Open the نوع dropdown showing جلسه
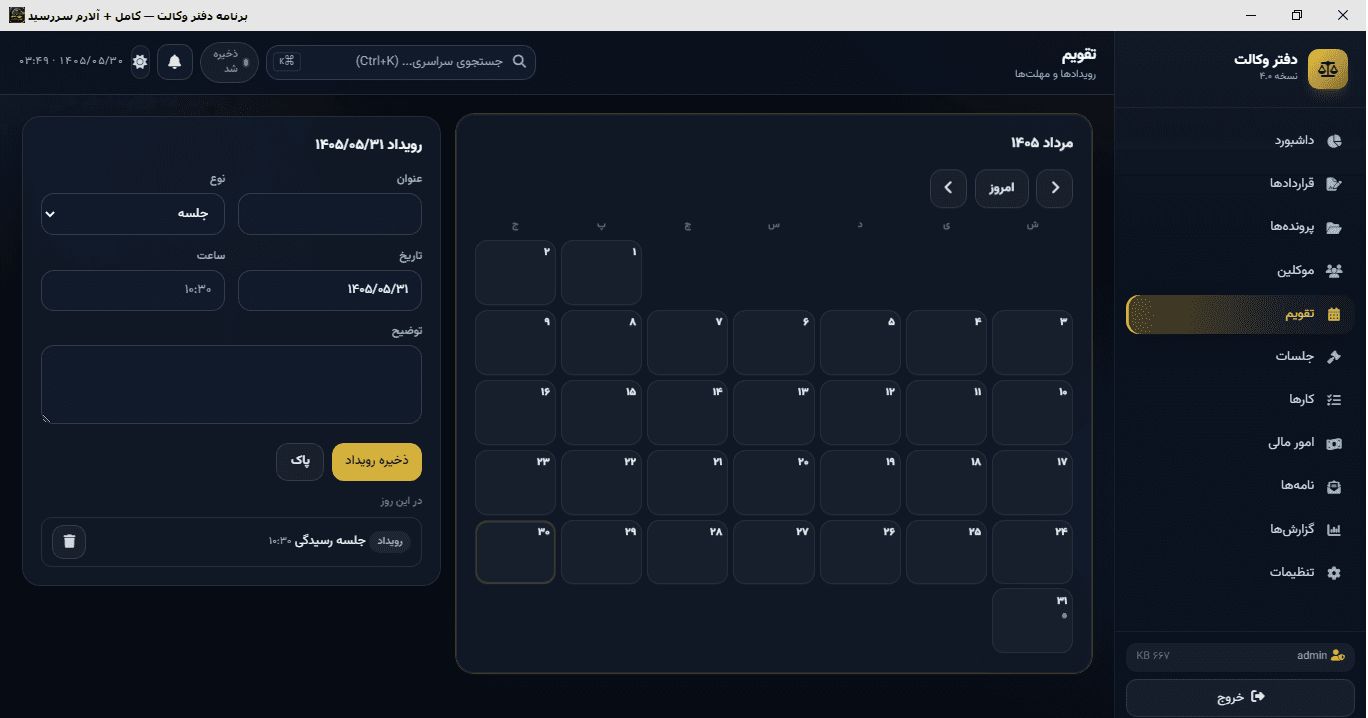Screen dimensions: 1368x718 tap(133, 214)
